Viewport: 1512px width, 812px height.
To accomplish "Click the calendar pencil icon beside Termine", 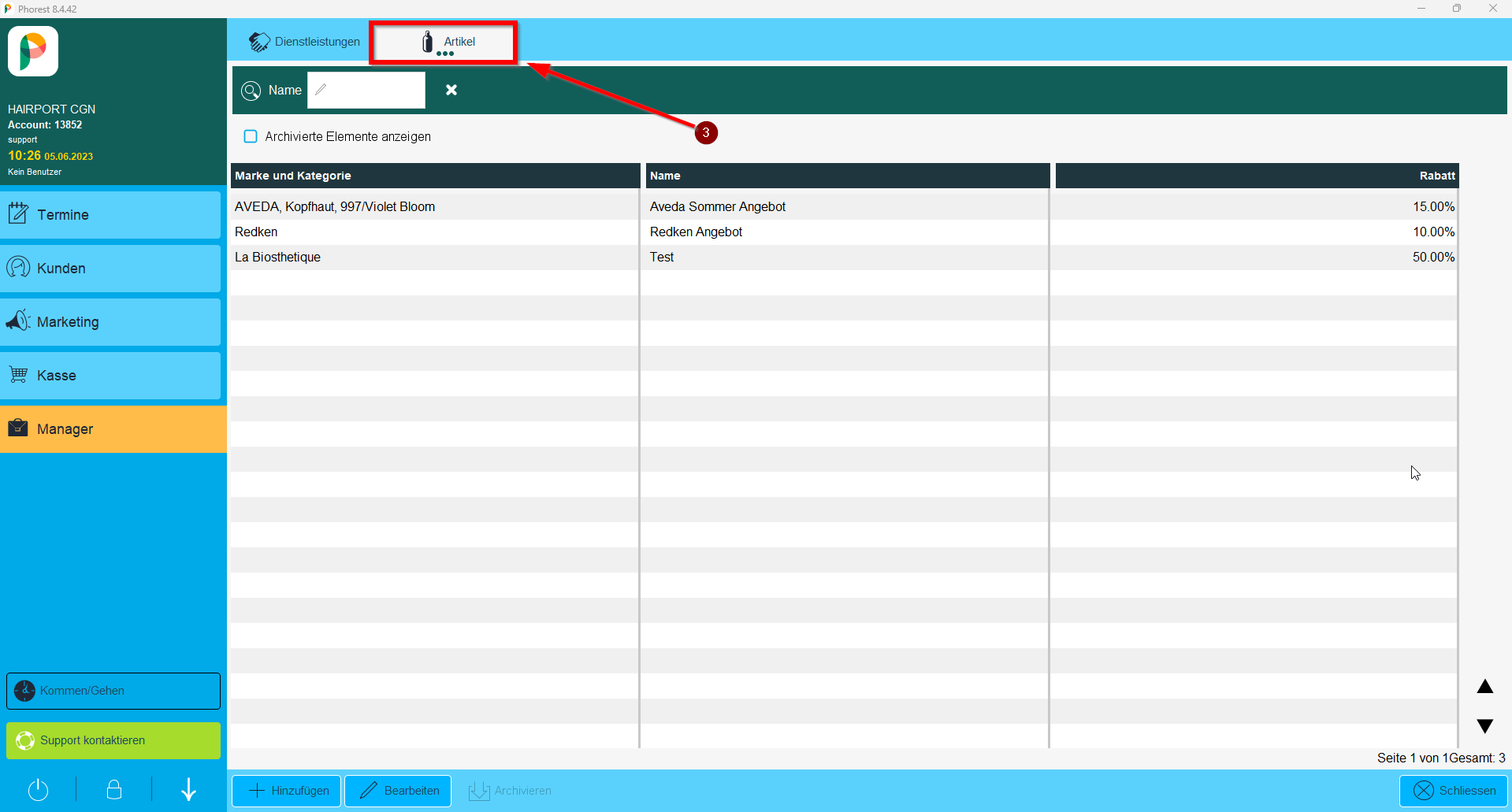I will pyautogui.click(x=18, y=213).
